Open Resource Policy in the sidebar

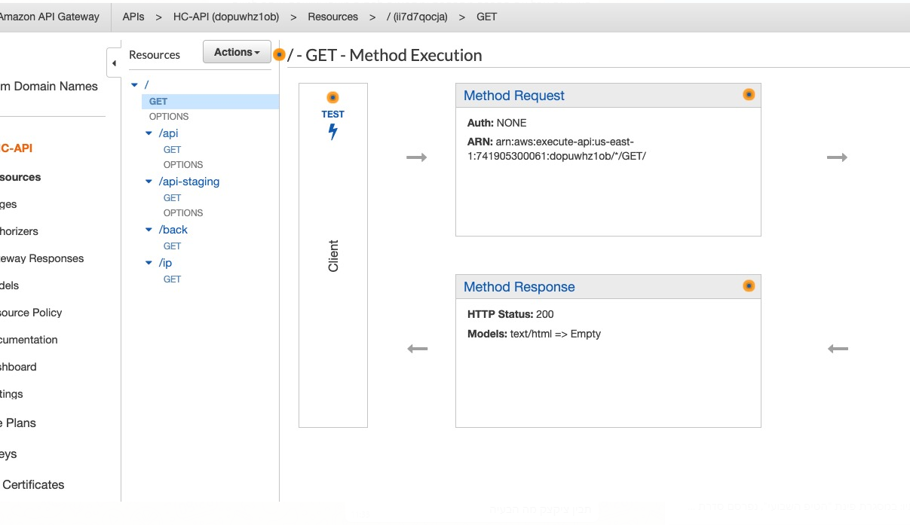tap(31, 312)
